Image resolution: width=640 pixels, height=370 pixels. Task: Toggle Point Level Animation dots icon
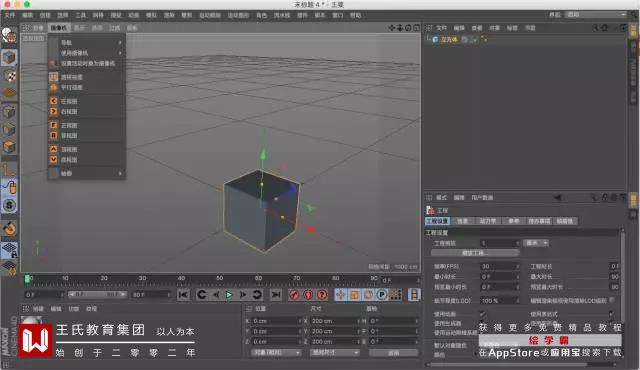click(x=396, y=295)
